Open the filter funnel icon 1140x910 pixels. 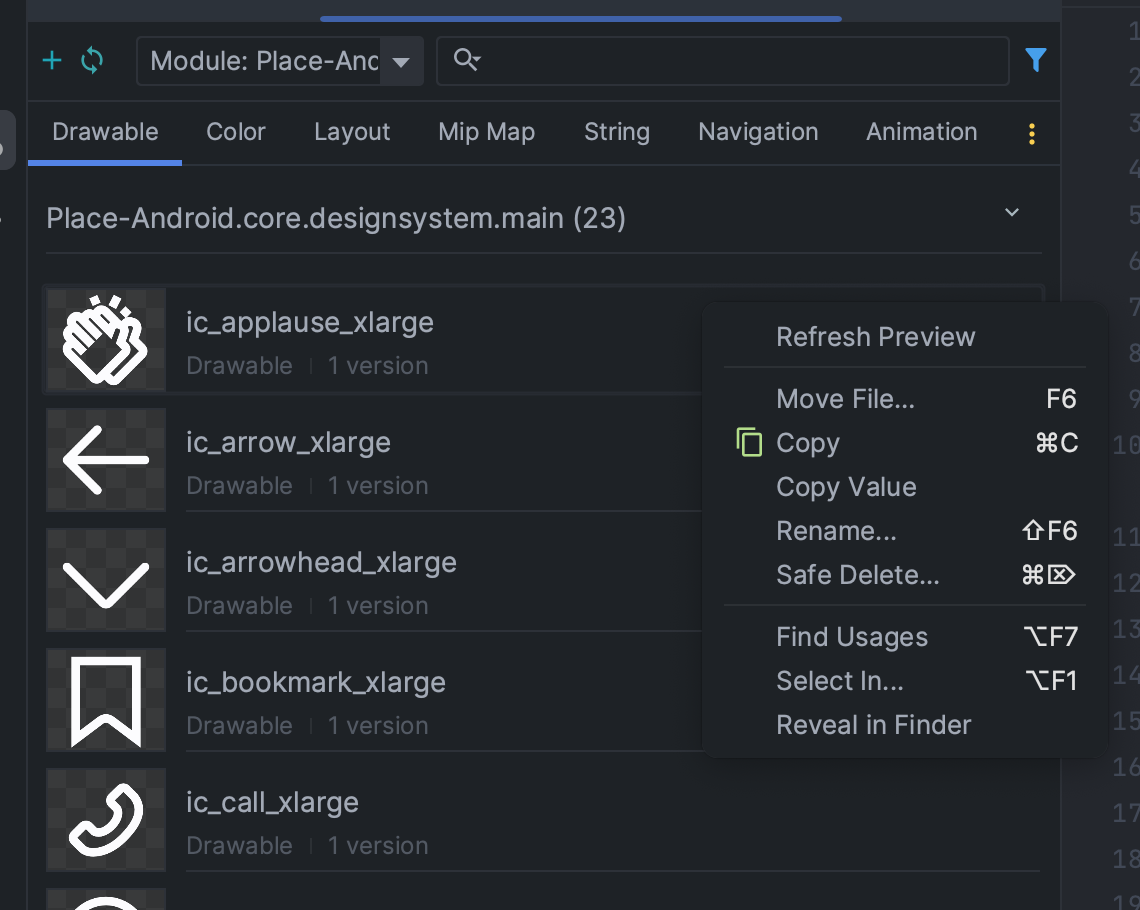pos(1035,60)
